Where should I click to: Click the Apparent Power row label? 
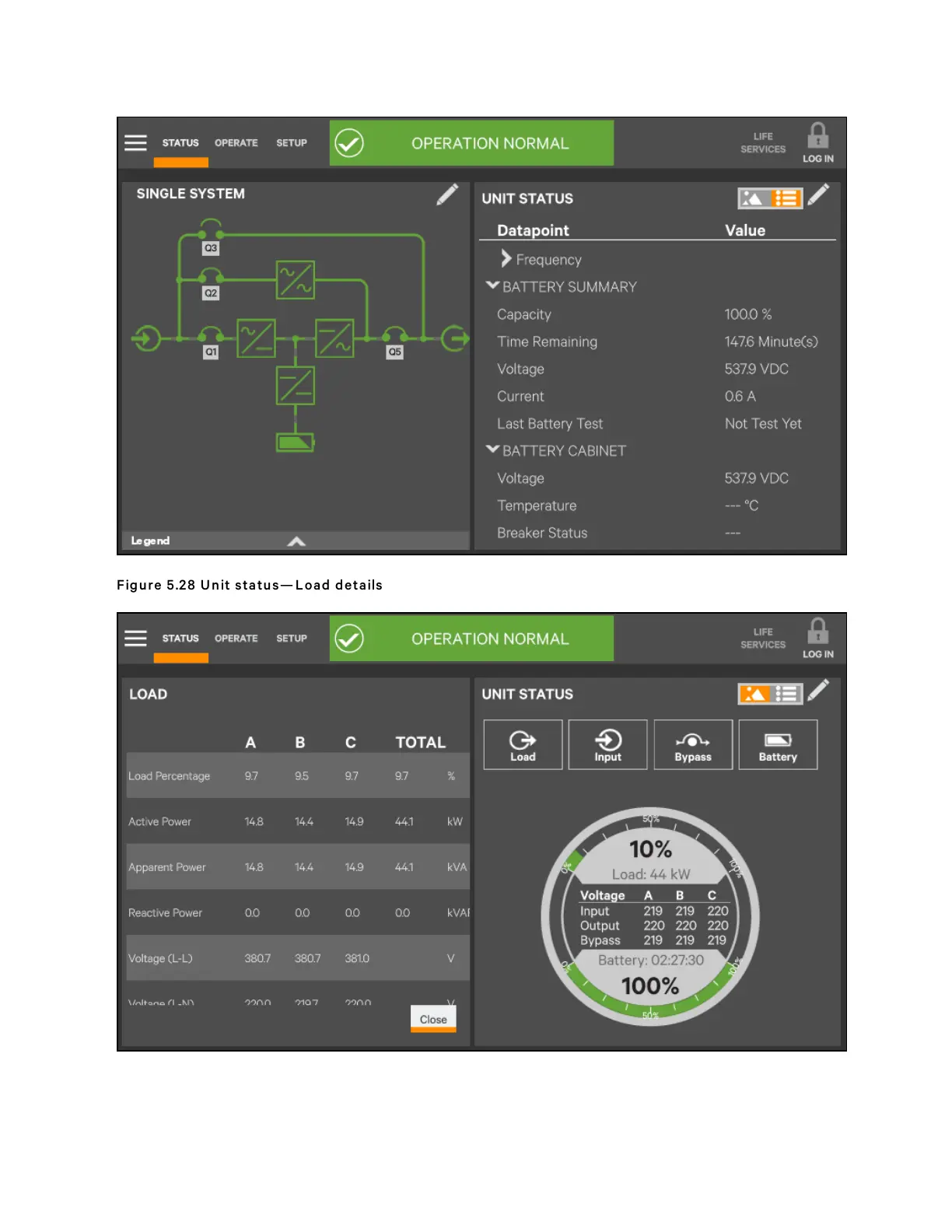click(167, 867)
